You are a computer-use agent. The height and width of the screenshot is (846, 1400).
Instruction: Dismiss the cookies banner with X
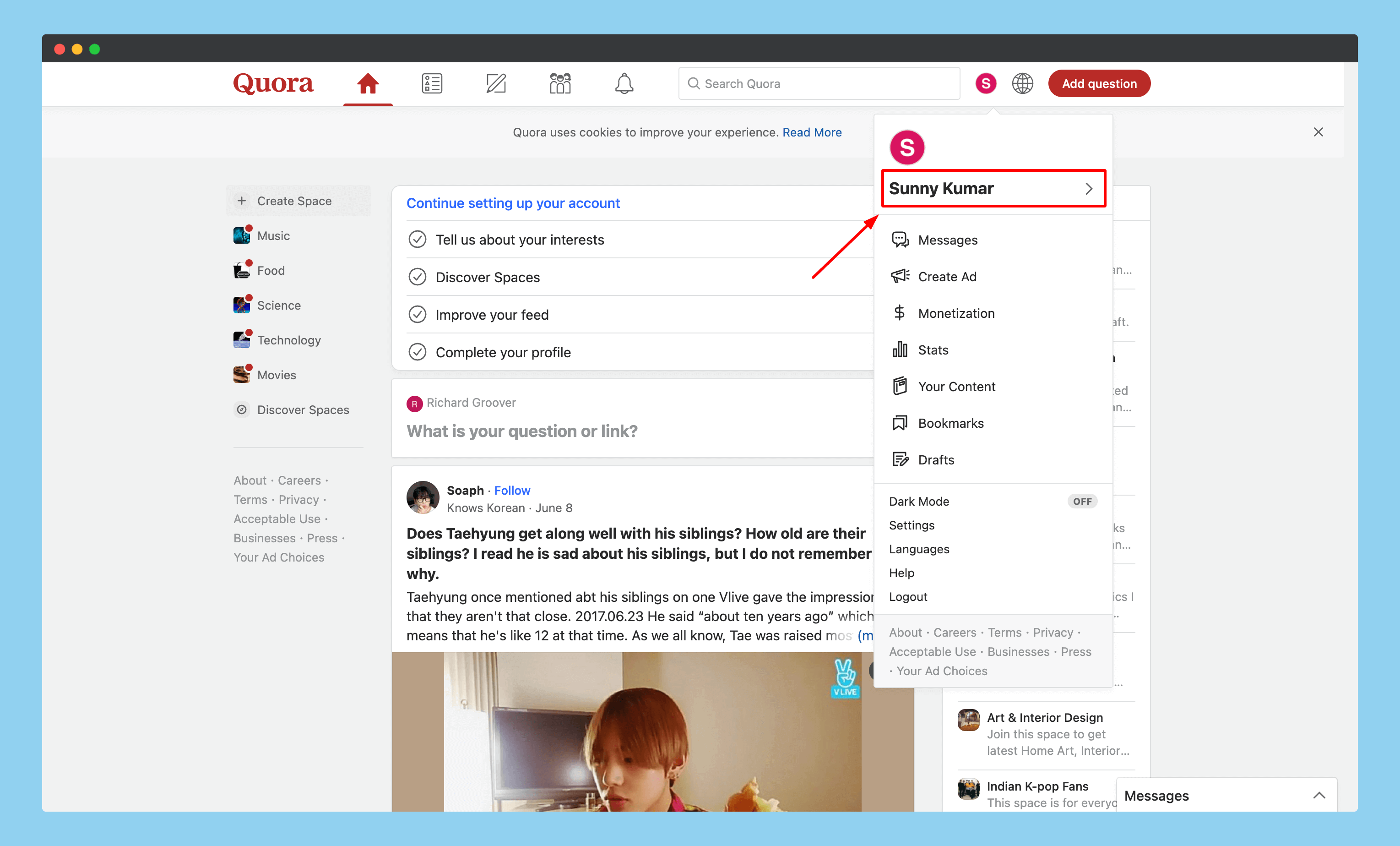[1318, 132]
